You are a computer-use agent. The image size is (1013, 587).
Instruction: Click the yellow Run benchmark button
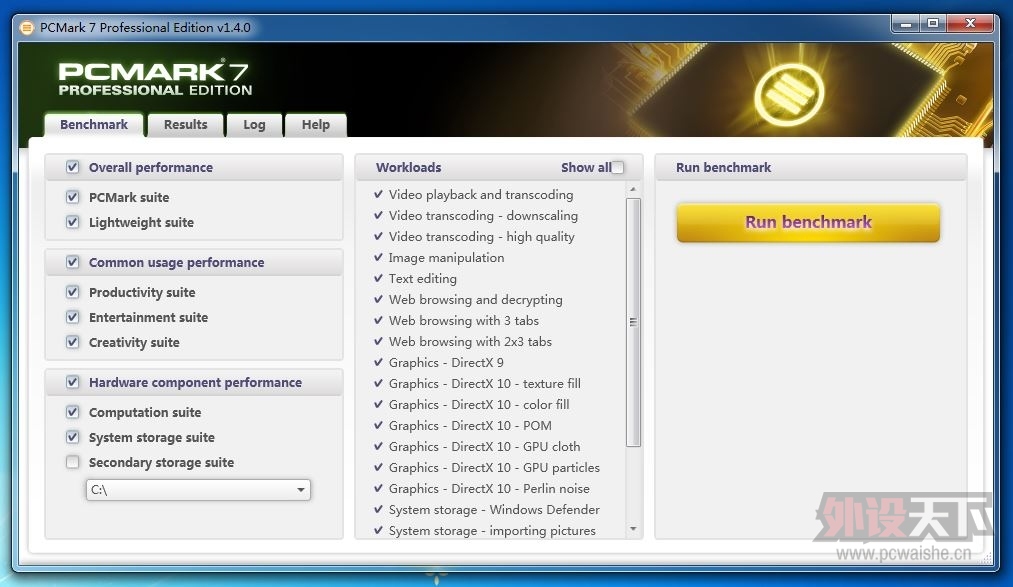[808, 223]
